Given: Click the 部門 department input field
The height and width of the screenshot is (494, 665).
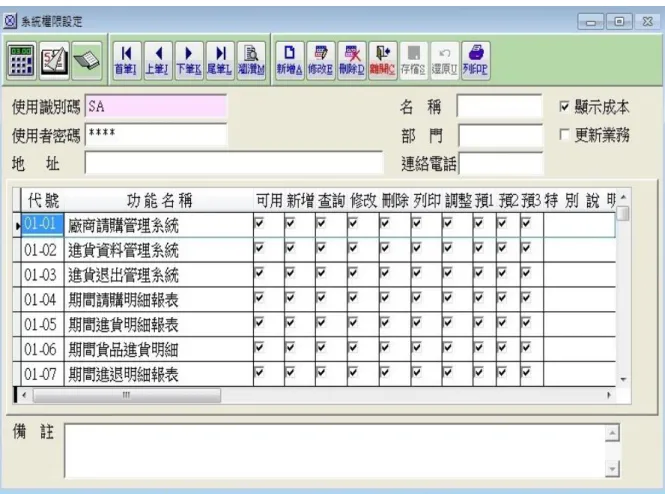Looking at the screenshot, I should click(x=500, y=135).
